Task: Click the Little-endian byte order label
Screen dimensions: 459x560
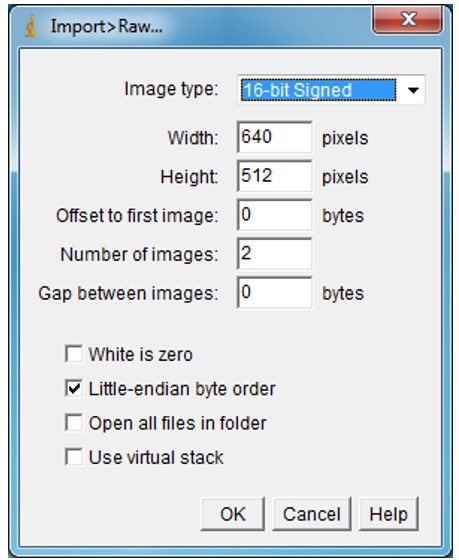Action: pos(182,389)
